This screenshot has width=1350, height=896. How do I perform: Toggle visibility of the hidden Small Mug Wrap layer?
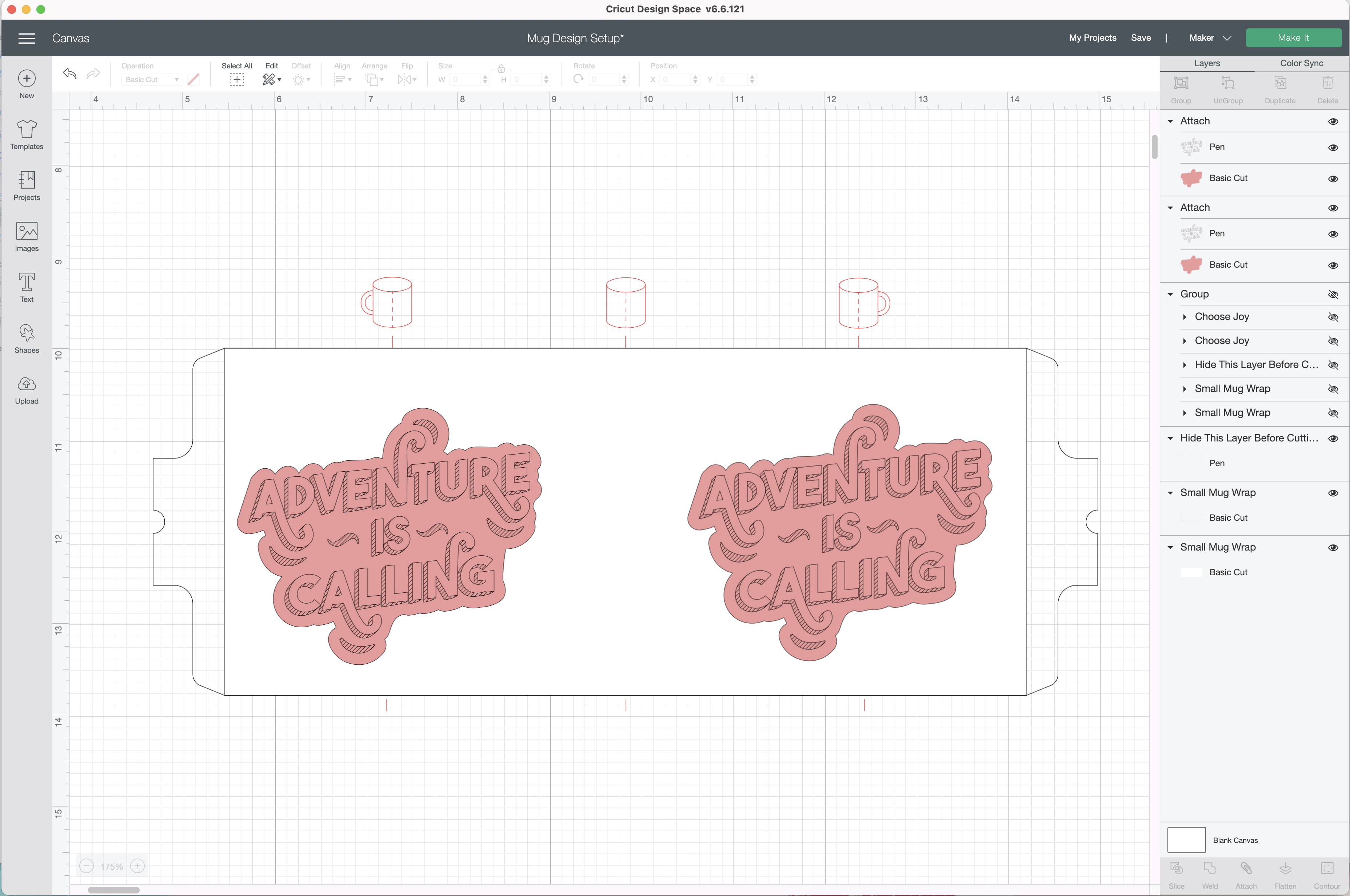1334,389
